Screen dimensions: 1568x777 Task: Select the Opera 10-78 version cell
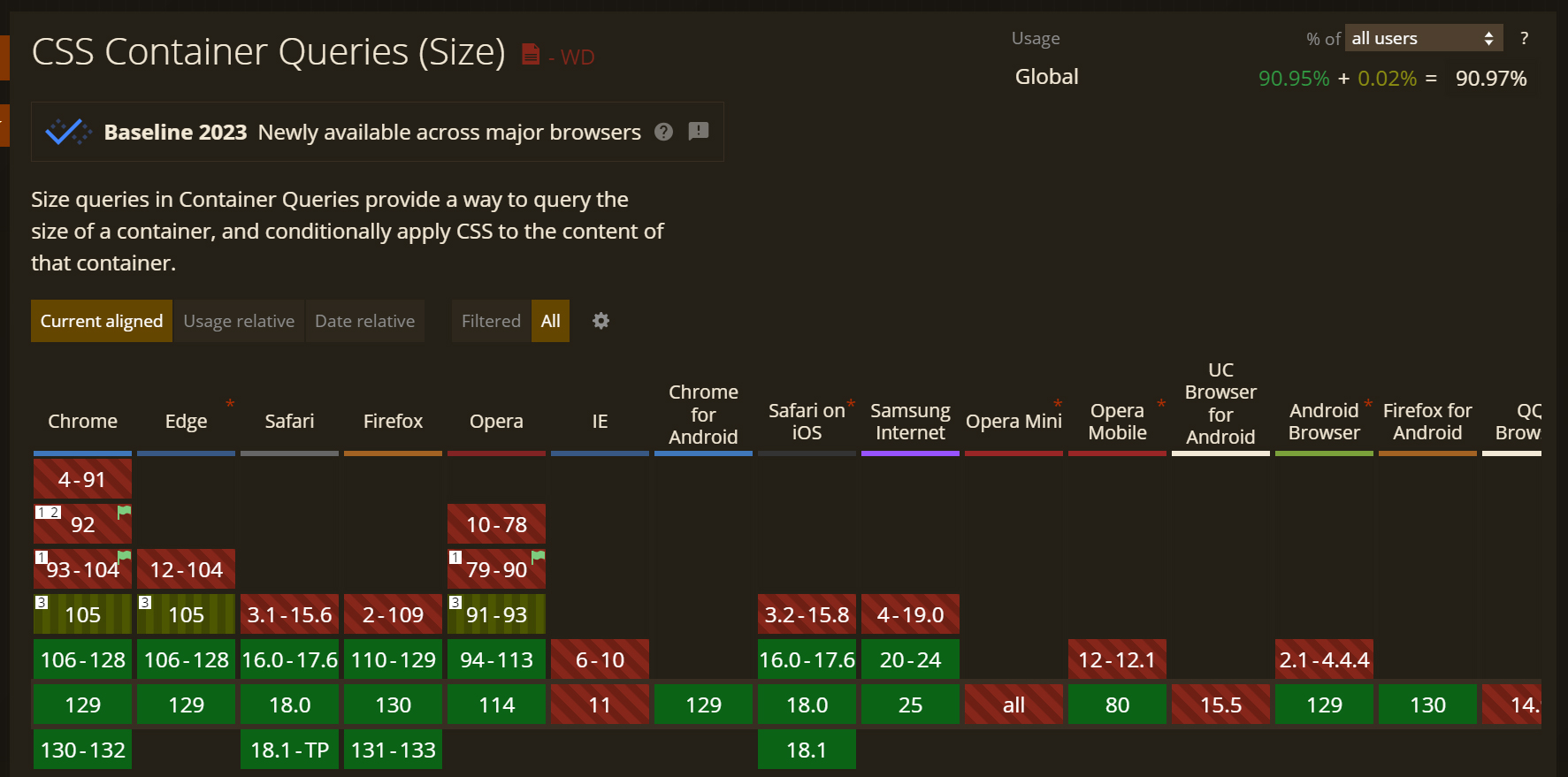click(496, 524)
